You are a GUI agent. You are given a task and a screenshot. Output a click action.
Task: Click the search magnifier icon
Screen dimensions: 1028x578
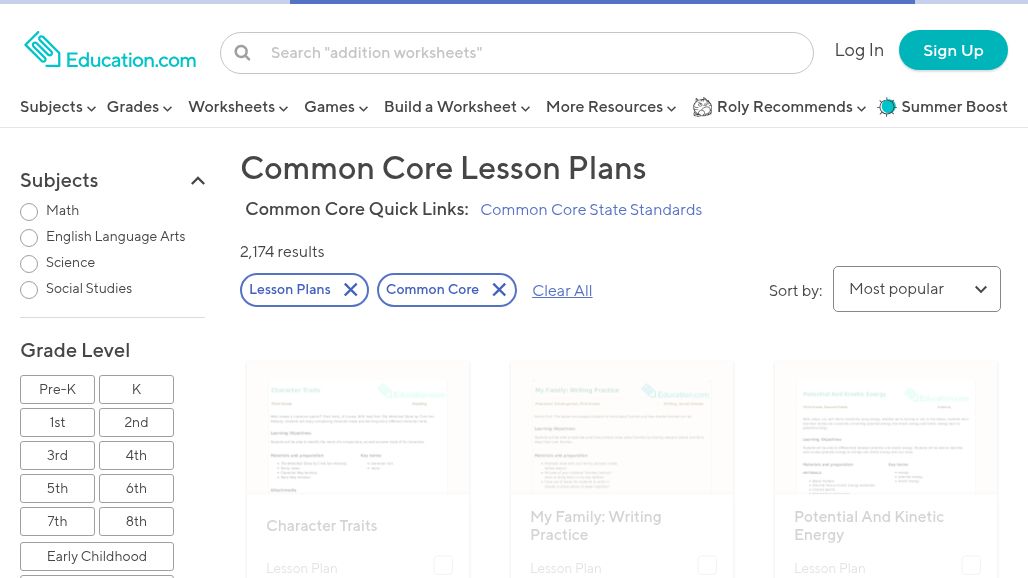(243, 52)
